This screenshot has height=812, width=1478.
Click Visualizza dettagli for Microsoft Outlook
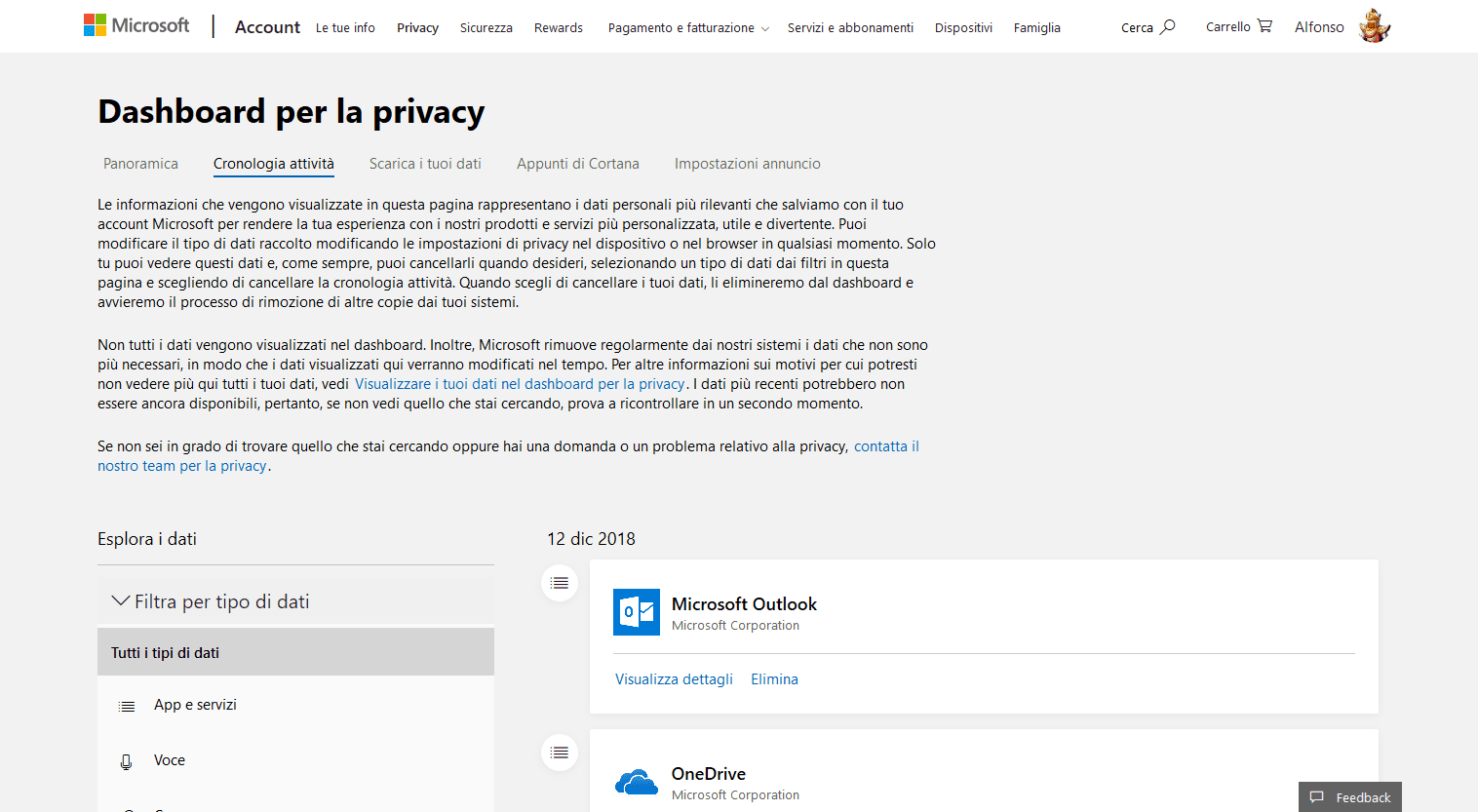click(674, 679)
